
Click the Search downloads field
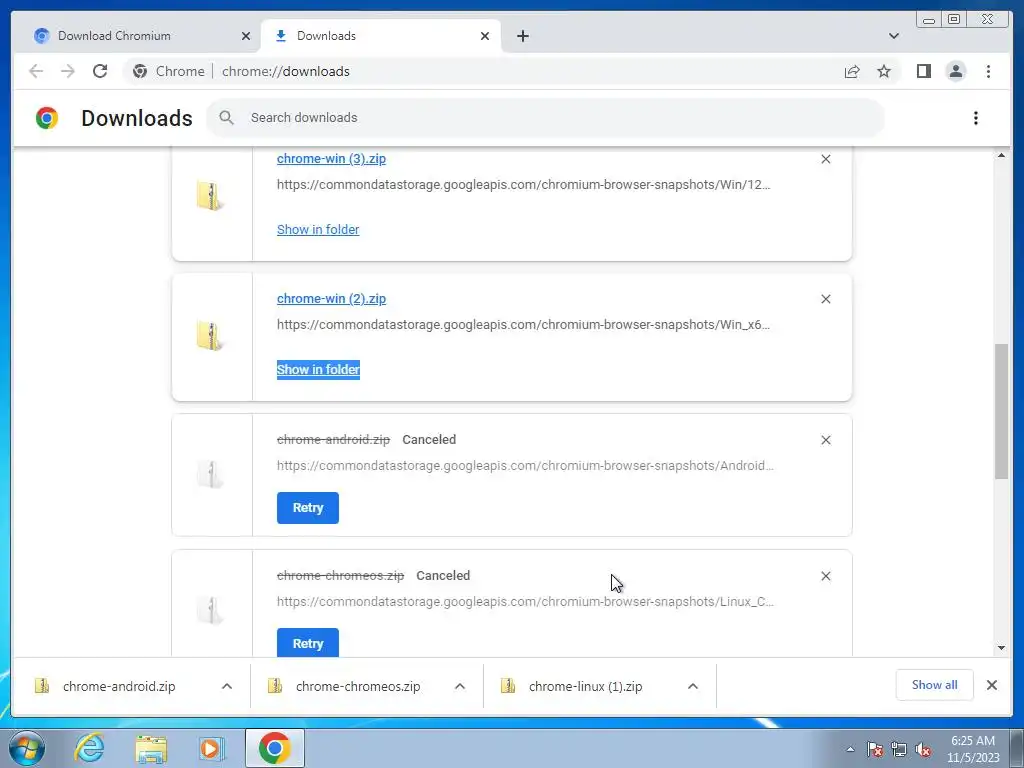pos(545,118)
